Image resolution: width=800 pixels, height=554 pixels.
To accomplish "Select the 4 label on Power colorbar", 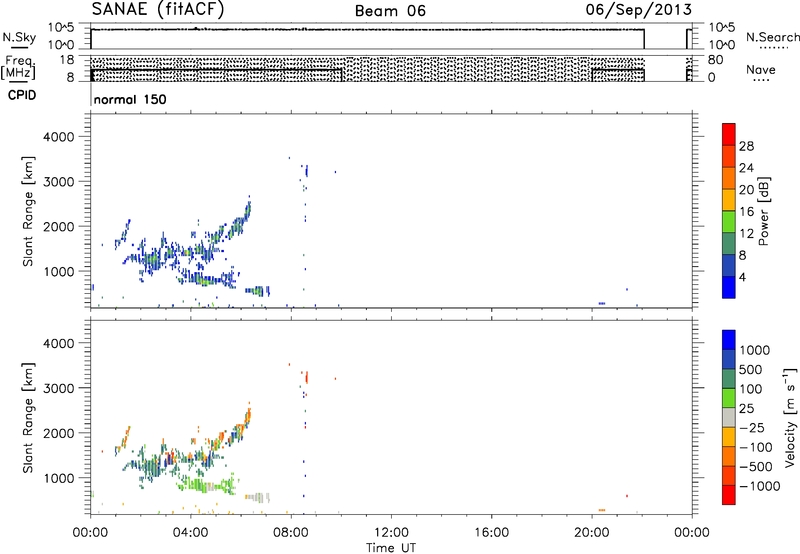I will [742, 278].
